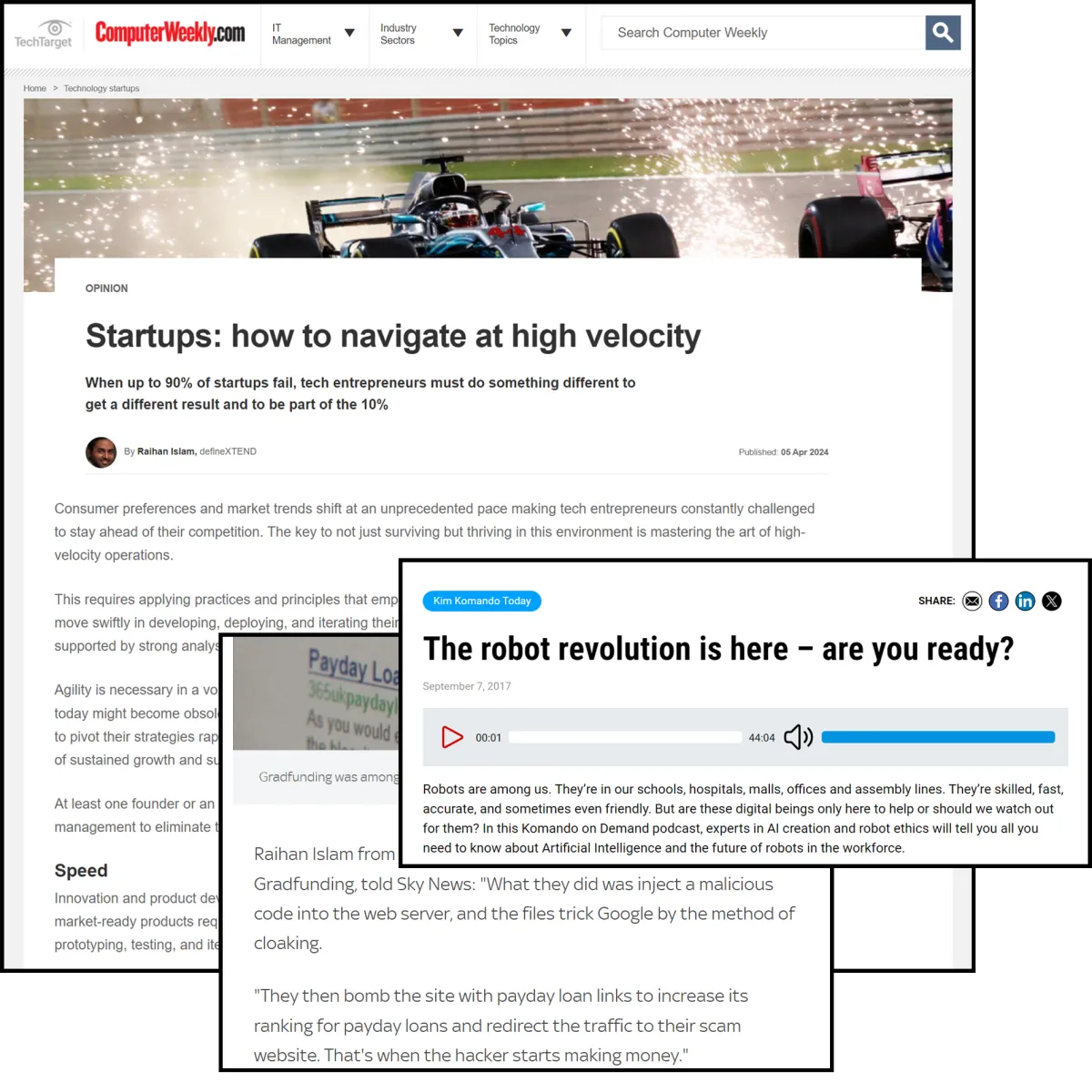
Task: Click the author avatar photo
Action: pyautogui.click(x=101, y=451)
